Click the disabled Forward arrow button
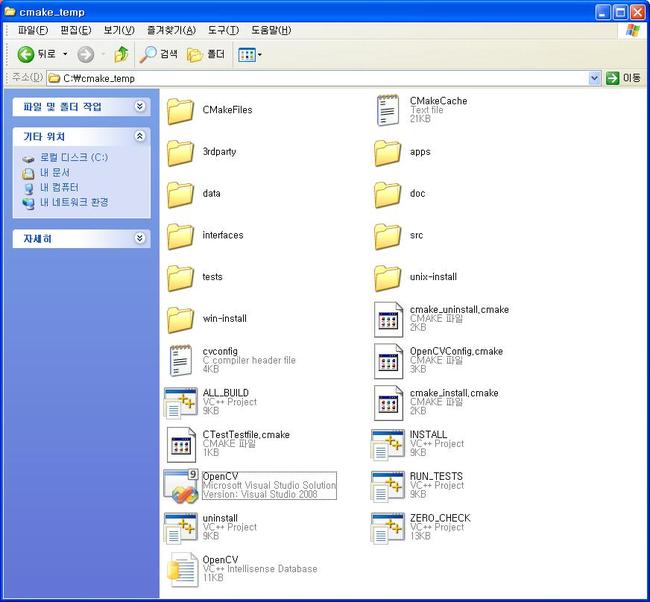The width and height of the screenshot is (650, 602). tap(86, 54)
